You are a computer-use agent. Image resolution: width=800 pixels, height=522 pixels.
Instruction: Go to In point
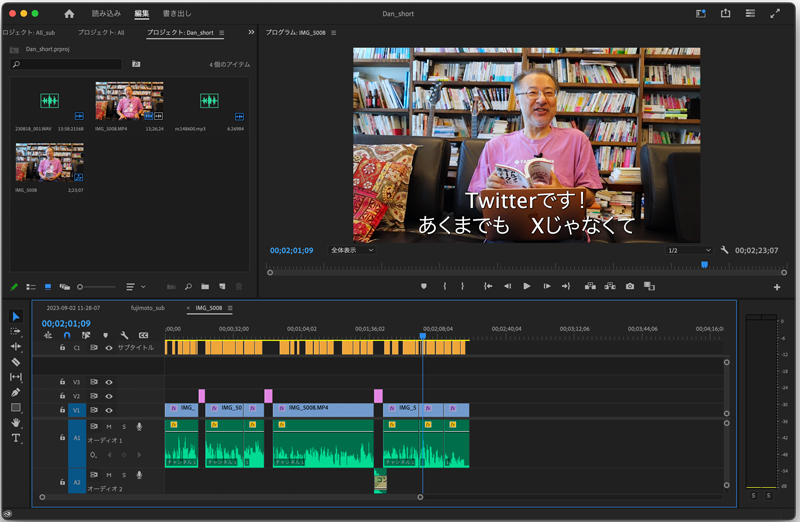[x=488, y=286]
